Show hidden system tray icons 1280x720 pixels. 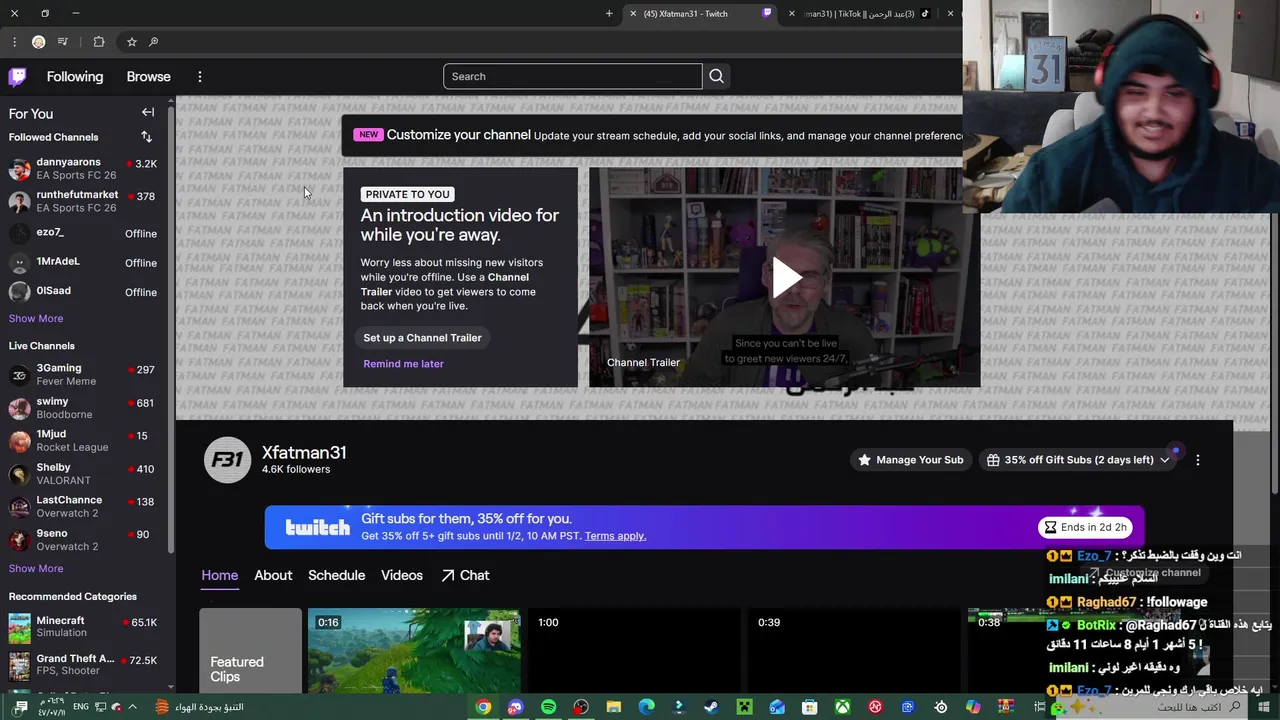[x=132, y=707]
